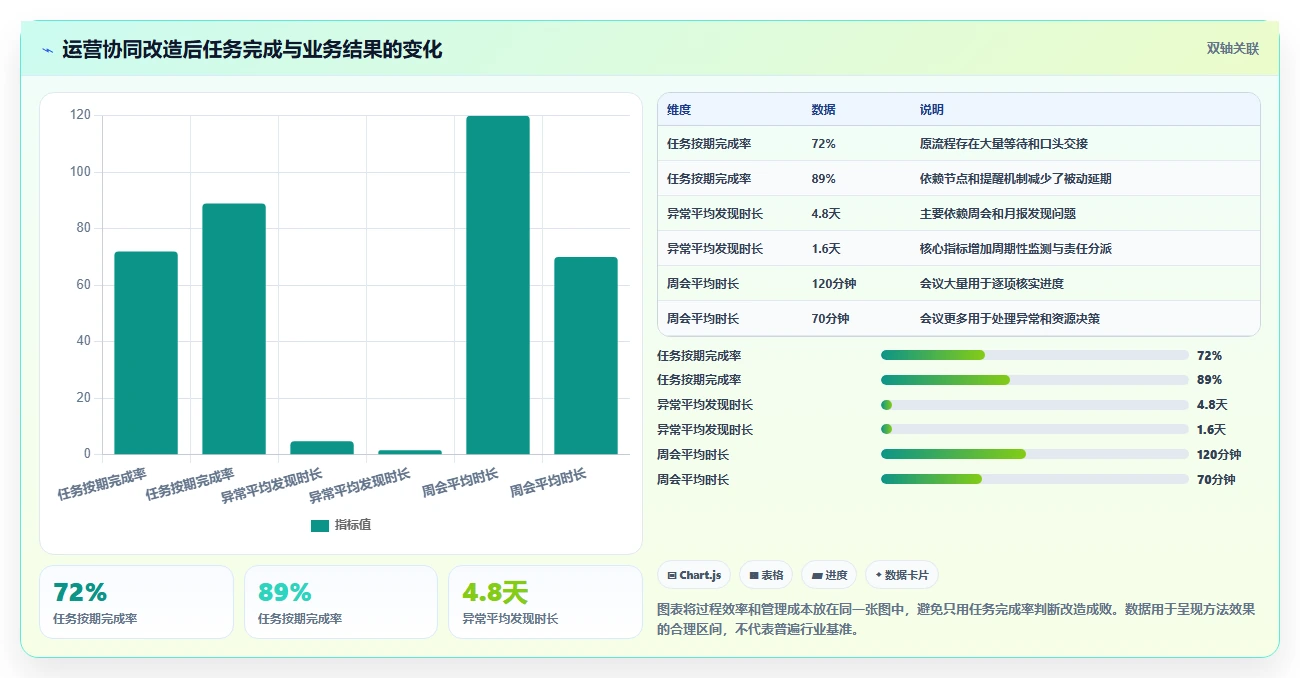The width and height of the screenshot is (1300, 678).
Task: Click table cell 主要依赖周会和月报发现问题
Action: [998, 214]
